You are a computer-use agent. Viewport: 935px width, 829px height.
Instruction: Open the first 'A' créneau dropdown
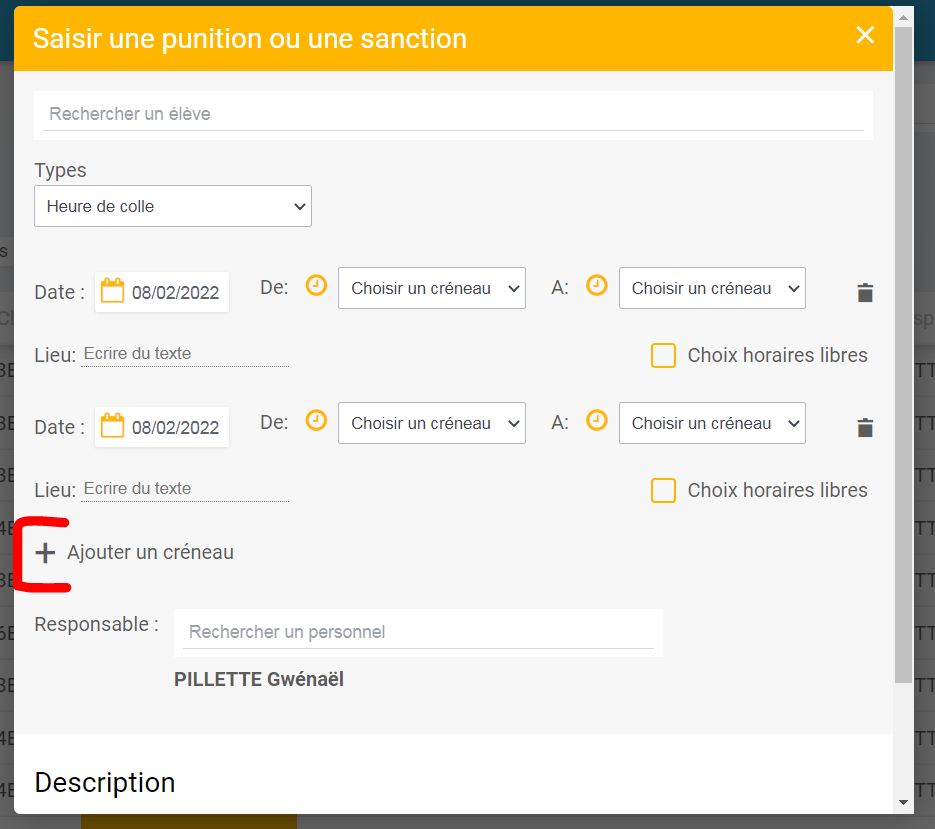coord(712,288)
